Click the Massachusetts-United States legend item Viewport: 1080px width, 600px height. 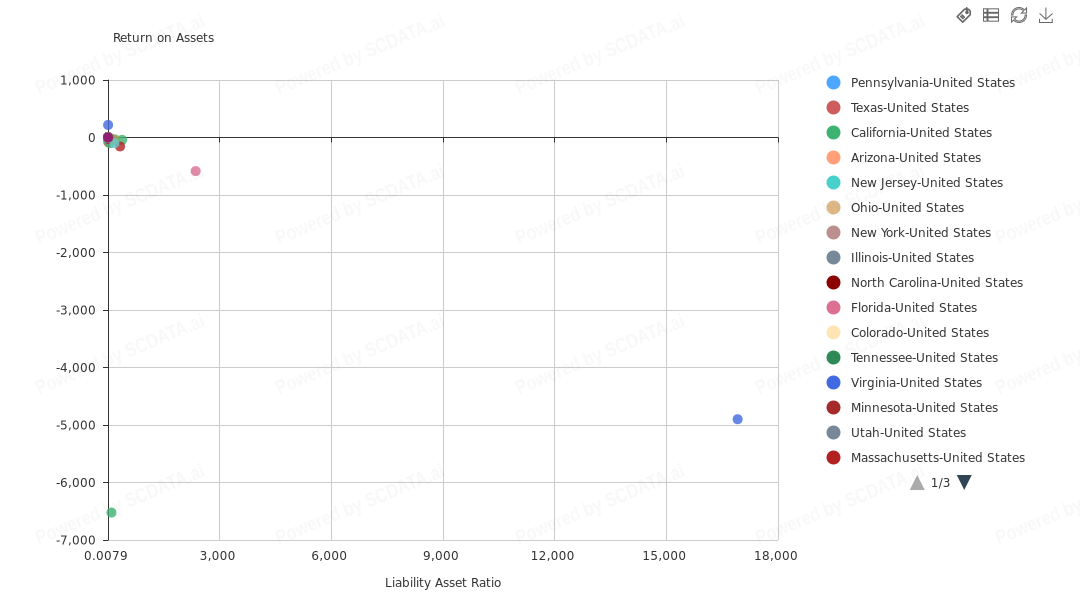pyautogui.click(x=937, y=458)
